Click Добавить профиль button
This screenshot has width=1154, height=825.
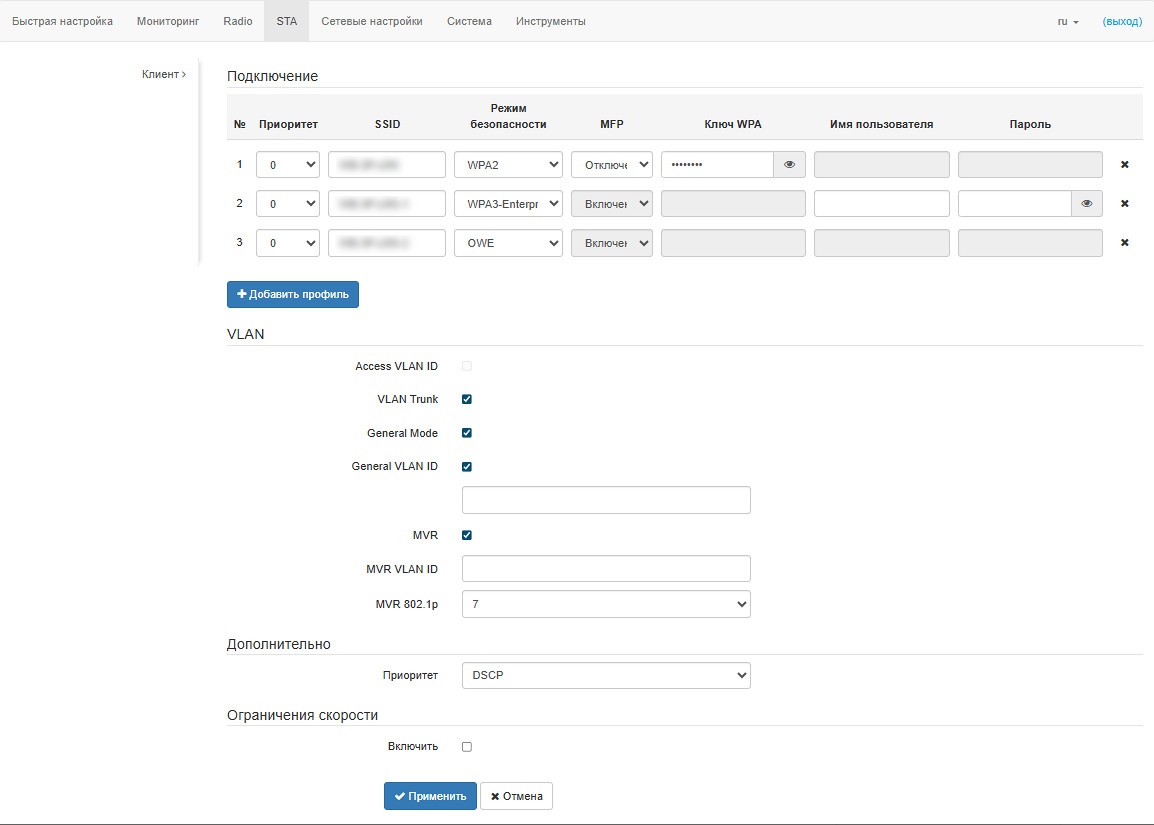point(293,294)
